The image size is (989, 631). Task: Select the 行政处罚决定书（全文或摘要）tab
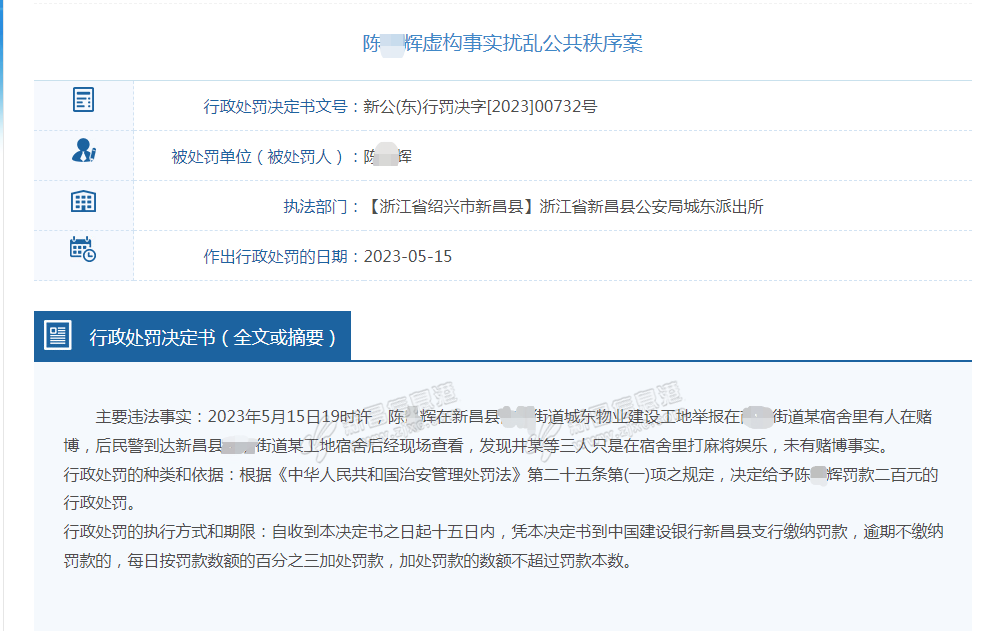(213, 338)
